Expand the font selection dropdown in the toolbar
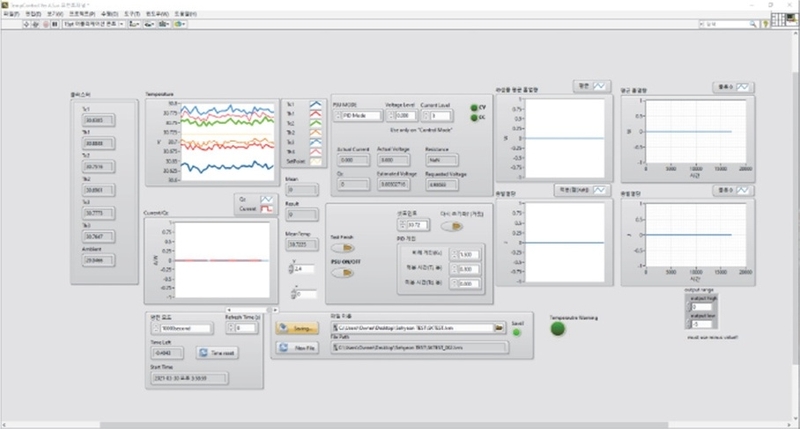 point(120,23)
